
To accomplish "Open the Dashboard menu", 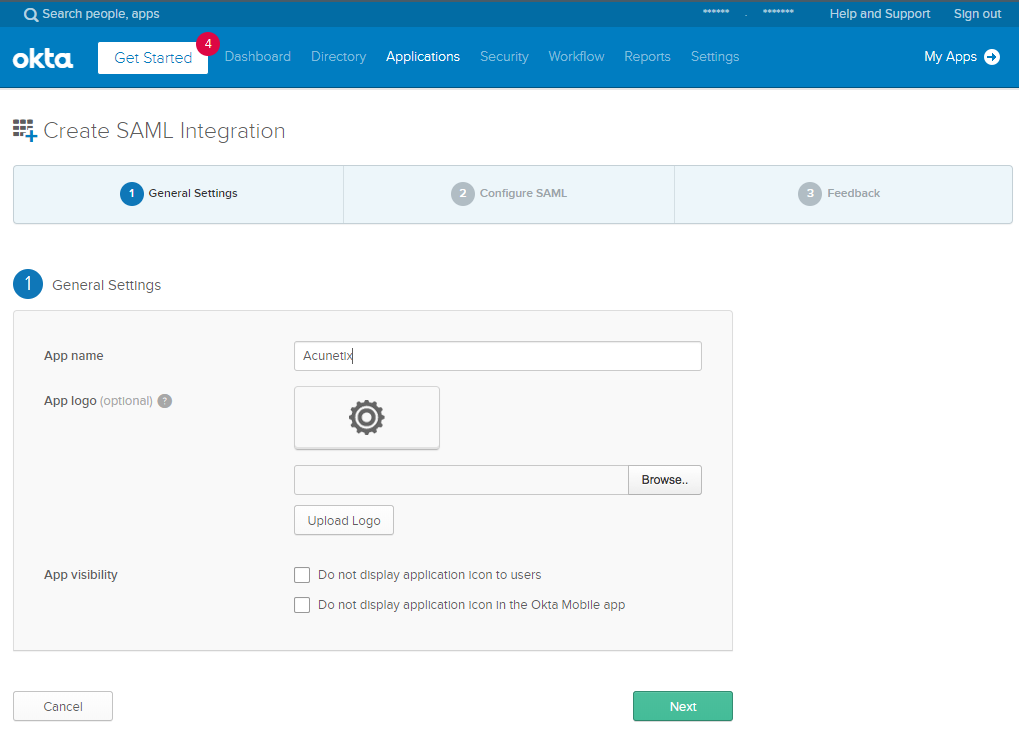I will pyautogui.click(x=257, y=57).
